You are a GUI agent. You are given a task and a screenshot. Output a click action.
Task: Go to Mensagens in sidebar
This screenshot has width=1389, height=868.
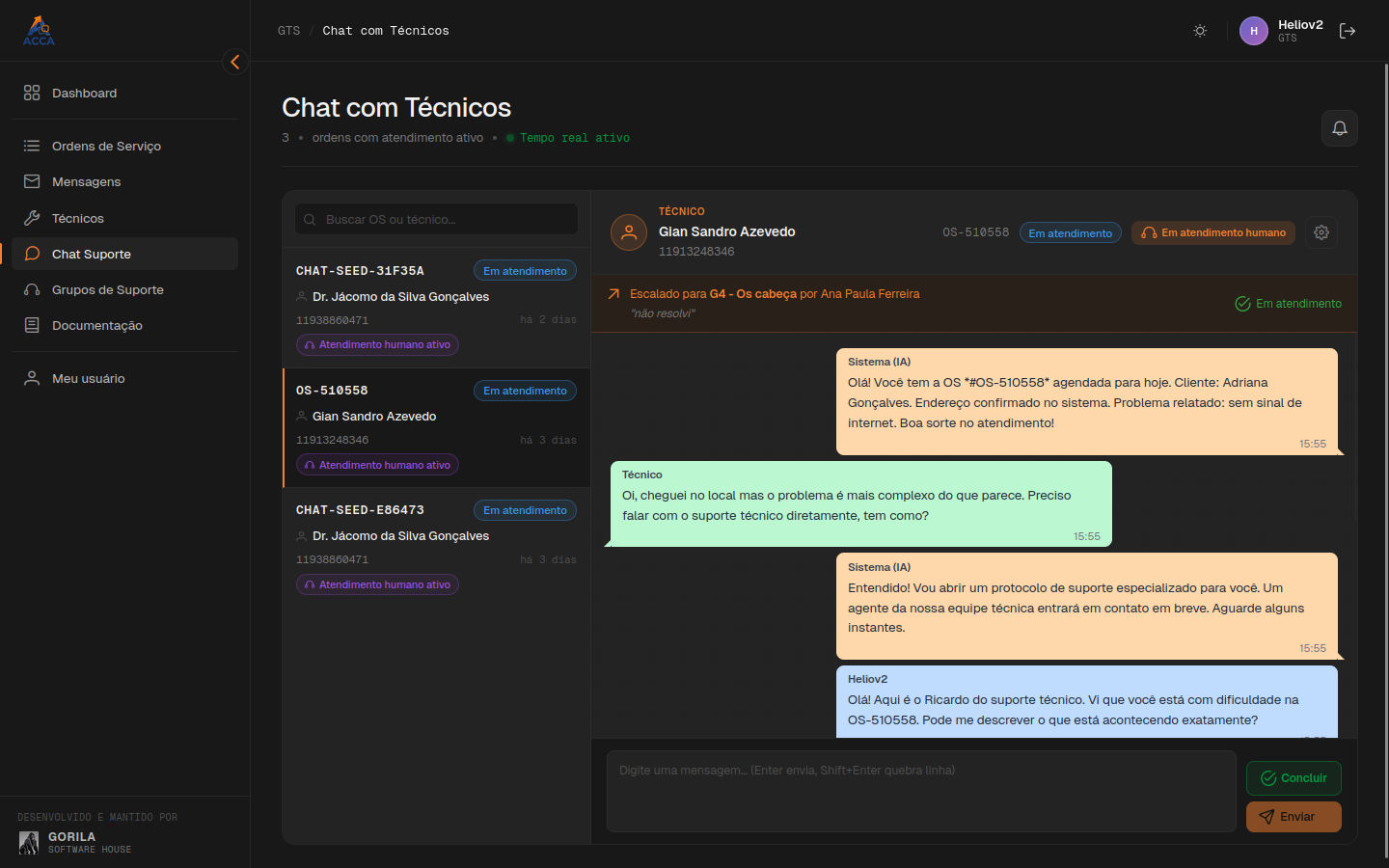[125, 181]
